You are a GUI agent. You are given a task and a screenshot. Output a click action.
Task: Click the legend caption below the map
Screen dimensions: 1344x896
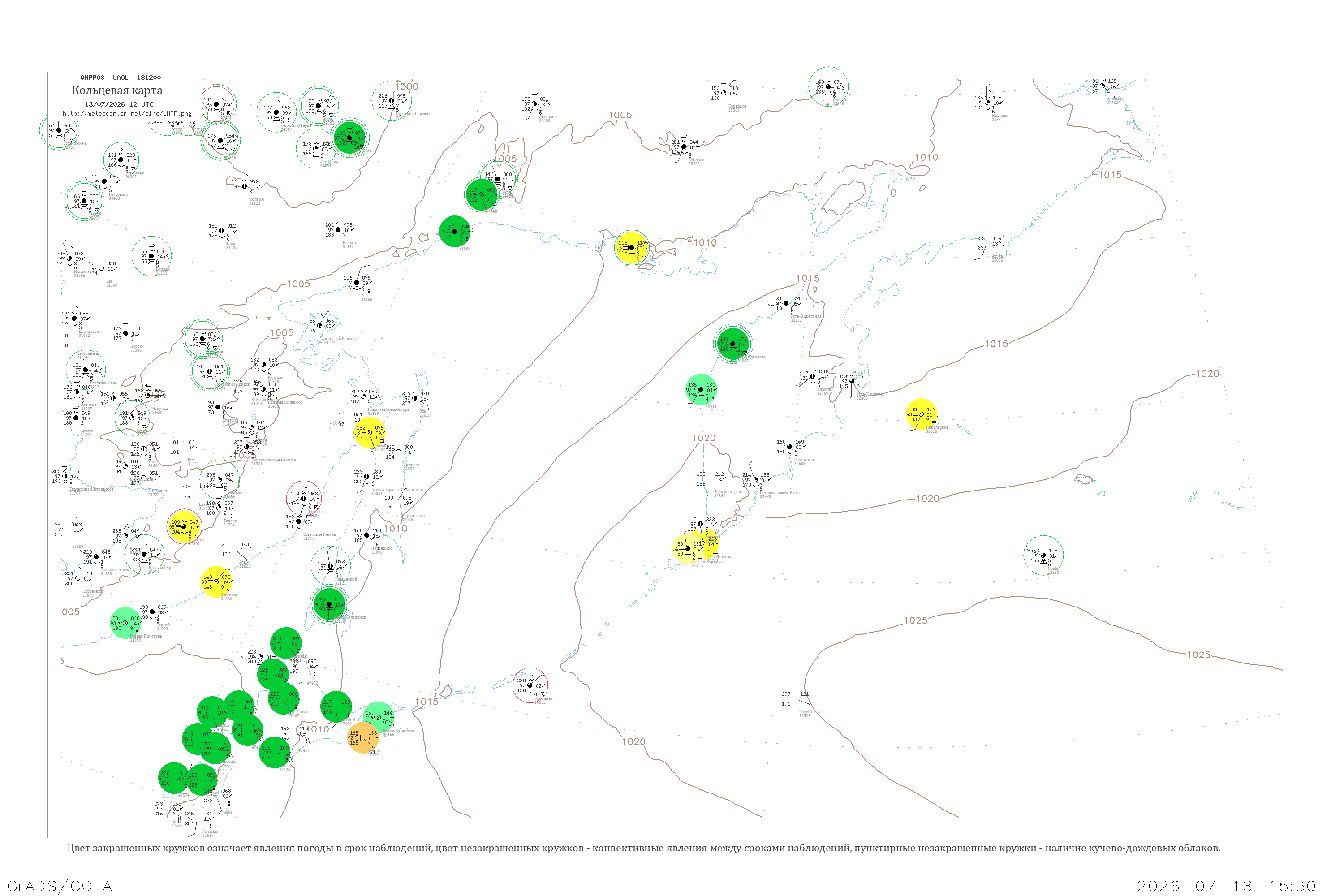tap(643, 848)
